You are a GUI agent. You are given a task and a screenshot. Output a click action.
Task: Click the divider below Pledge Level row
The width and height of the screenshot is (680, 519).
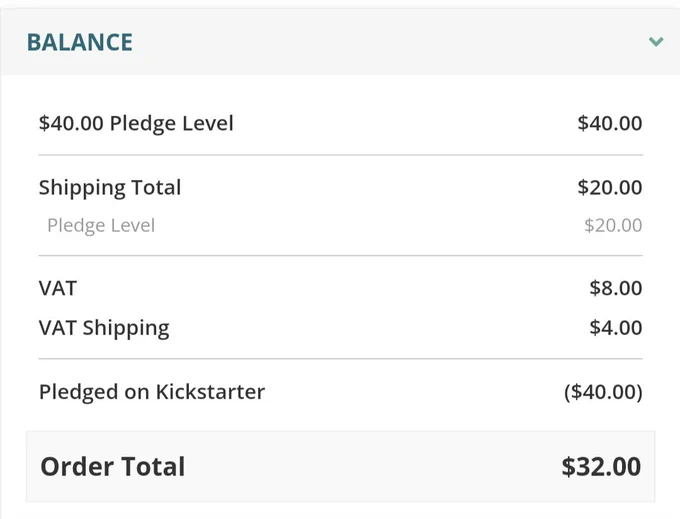point(340,155)
